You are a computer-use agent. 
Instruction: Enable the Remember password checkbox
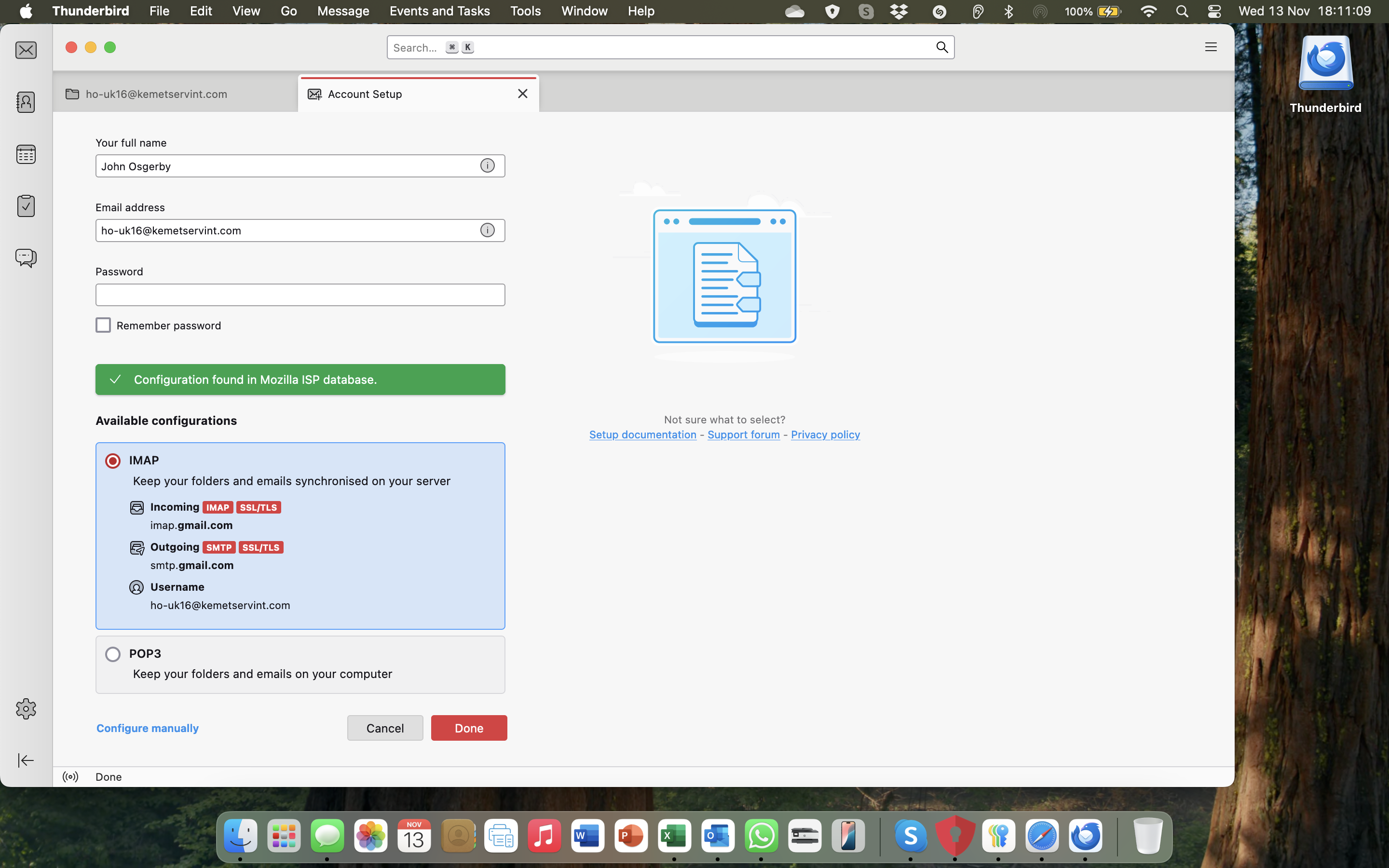click(103, 325)
